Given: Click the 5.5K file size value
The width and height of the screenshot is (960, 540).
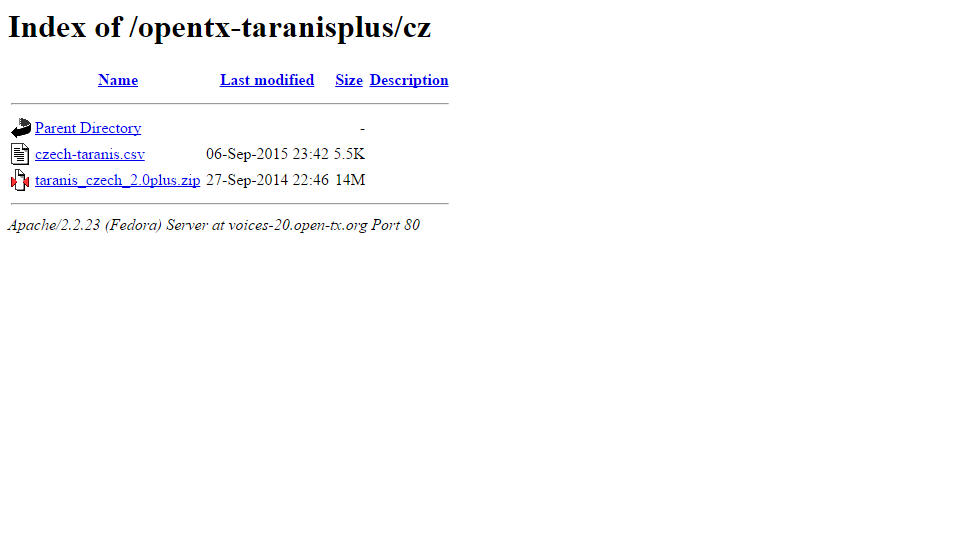Looking at the screenshot, I should (349, 154).
